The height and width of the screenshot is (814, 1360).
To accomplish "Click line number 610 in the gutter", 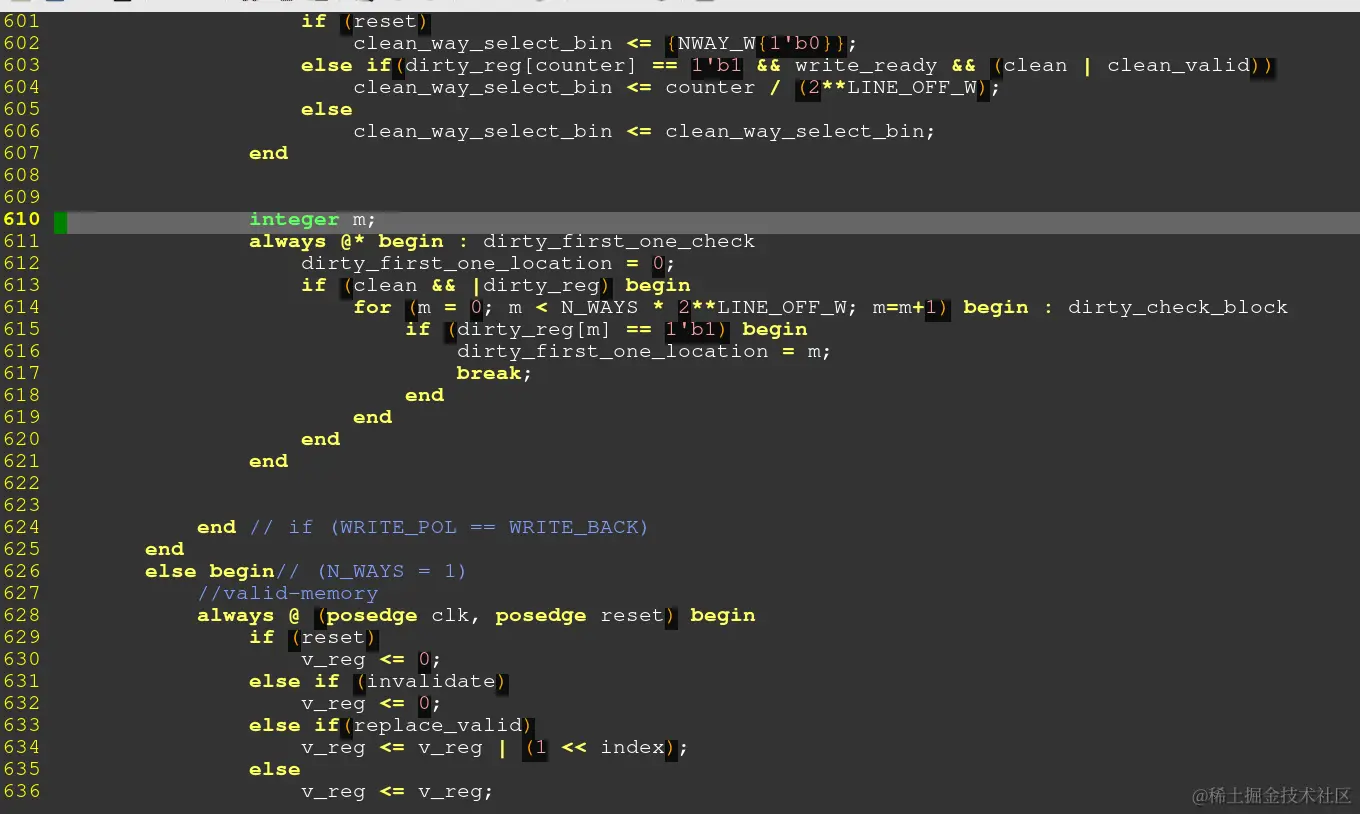I will point(22,220).
